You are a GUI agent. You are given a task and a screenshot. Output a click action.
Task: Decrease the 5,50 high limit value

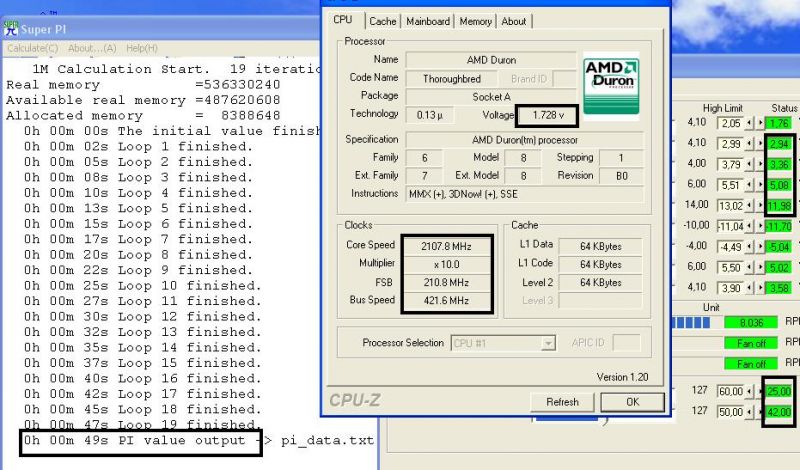[748, 267]
